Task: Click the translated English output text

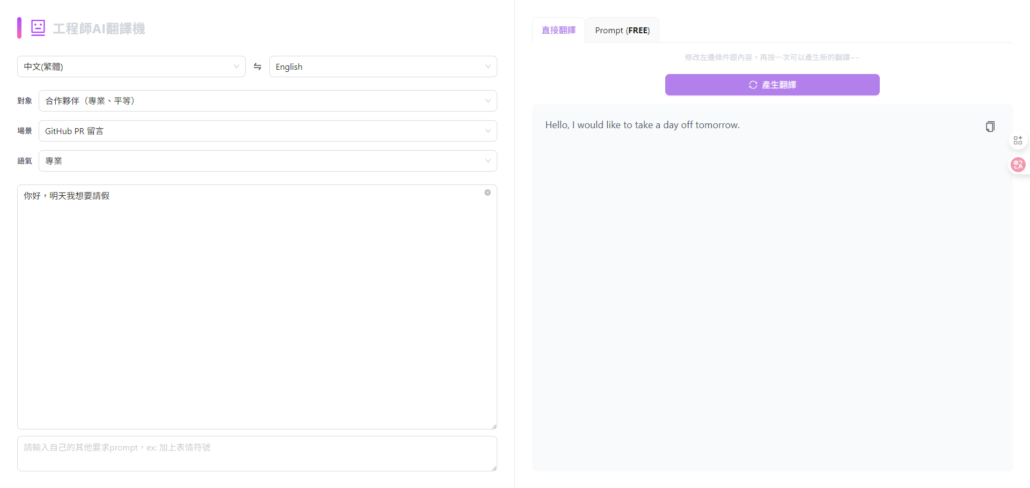Action: pos(642,125)
